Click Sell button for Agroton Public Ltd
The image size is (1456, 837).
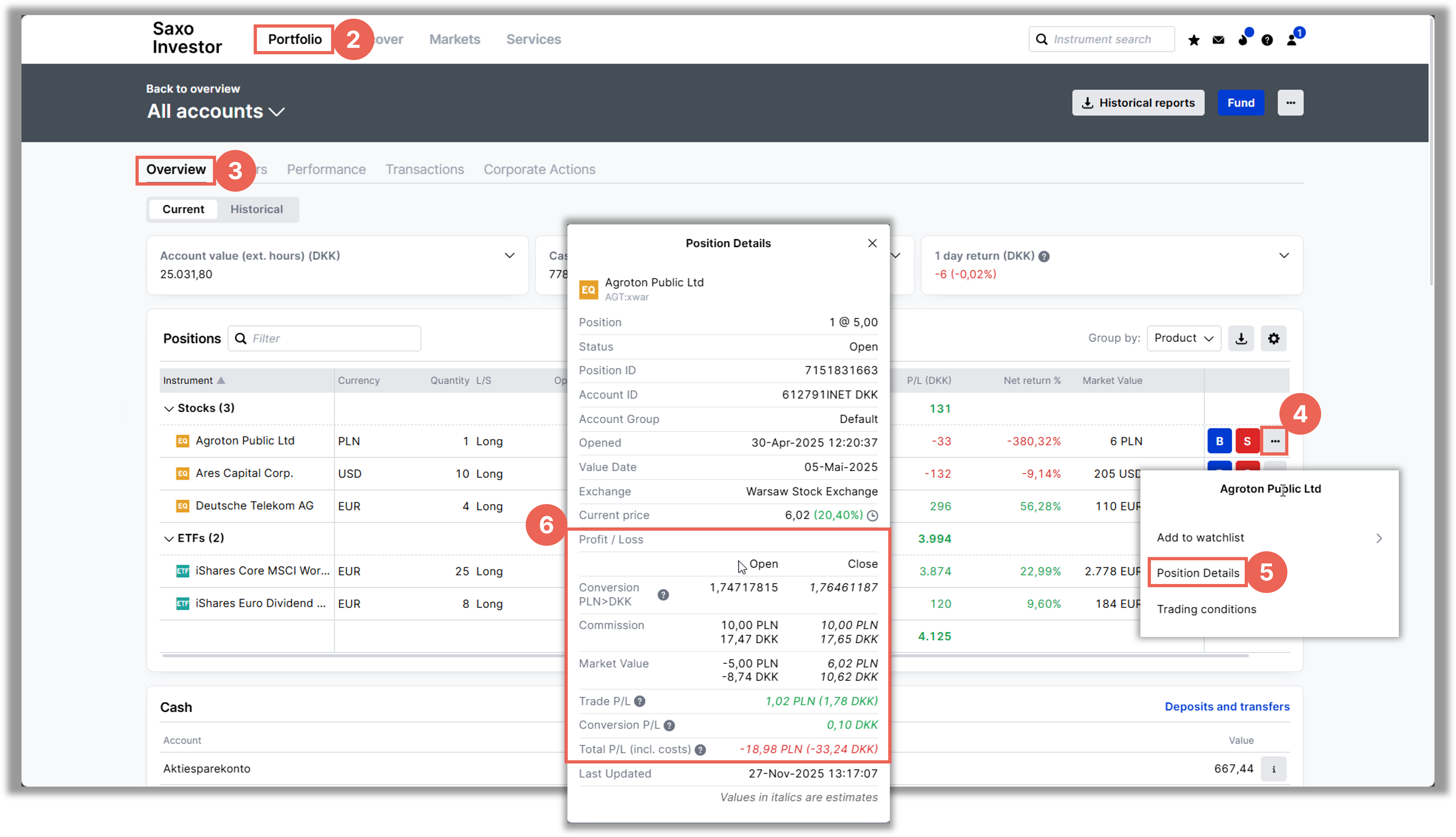pyautogui.click(x=1247, y=441)
